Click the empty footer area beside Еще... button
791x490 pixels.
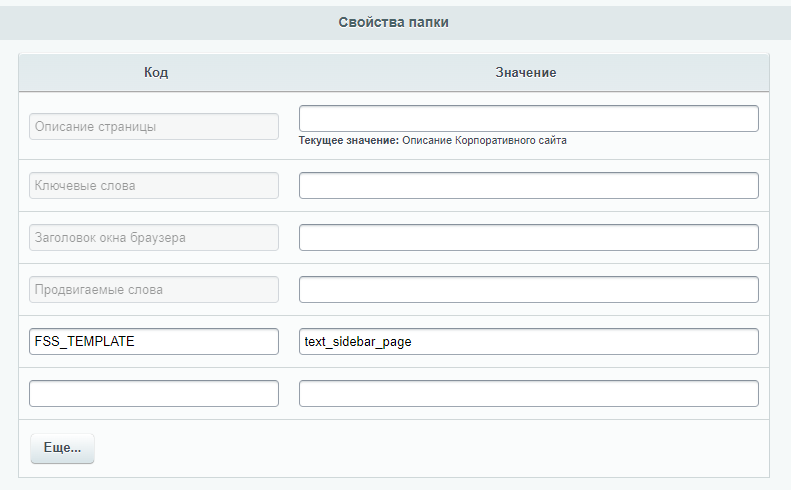(431, 448)
